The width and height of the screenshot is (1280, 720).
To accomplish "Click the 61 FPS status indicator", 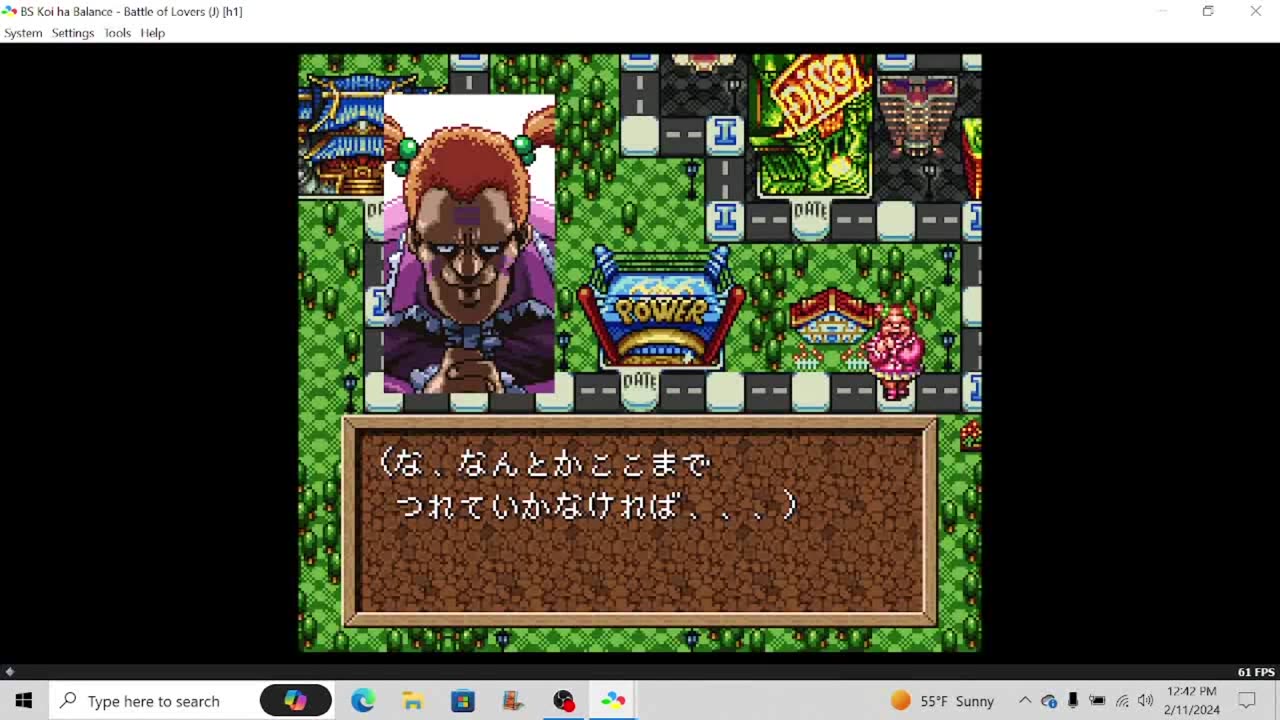I will coord(1256,672).
